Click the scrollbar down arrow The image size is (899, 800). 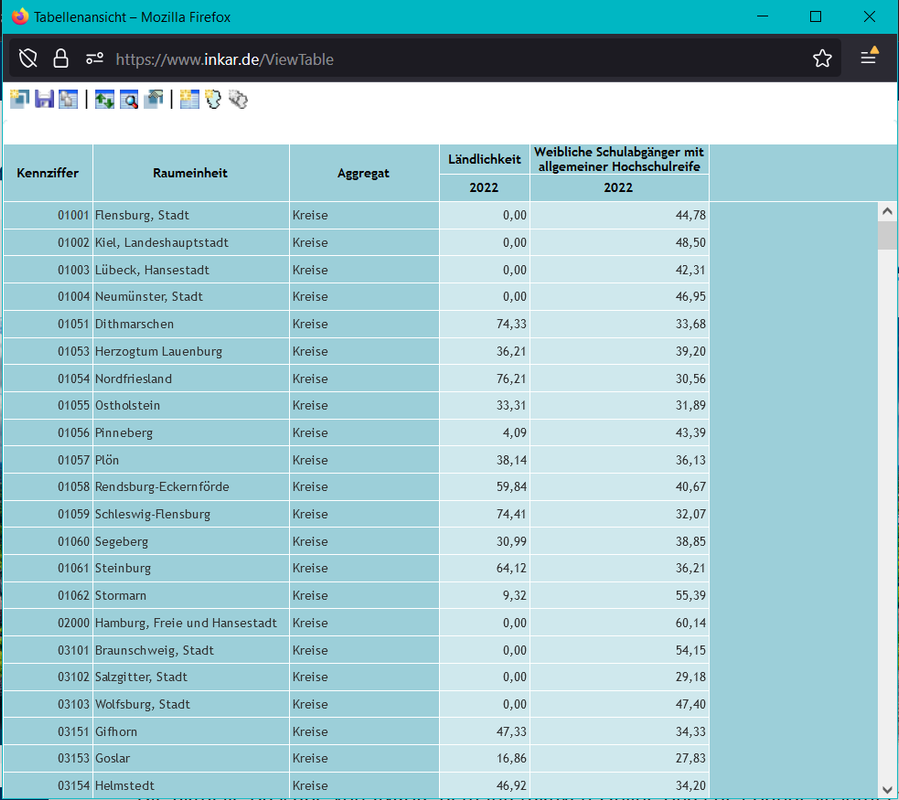coord(887,790)
